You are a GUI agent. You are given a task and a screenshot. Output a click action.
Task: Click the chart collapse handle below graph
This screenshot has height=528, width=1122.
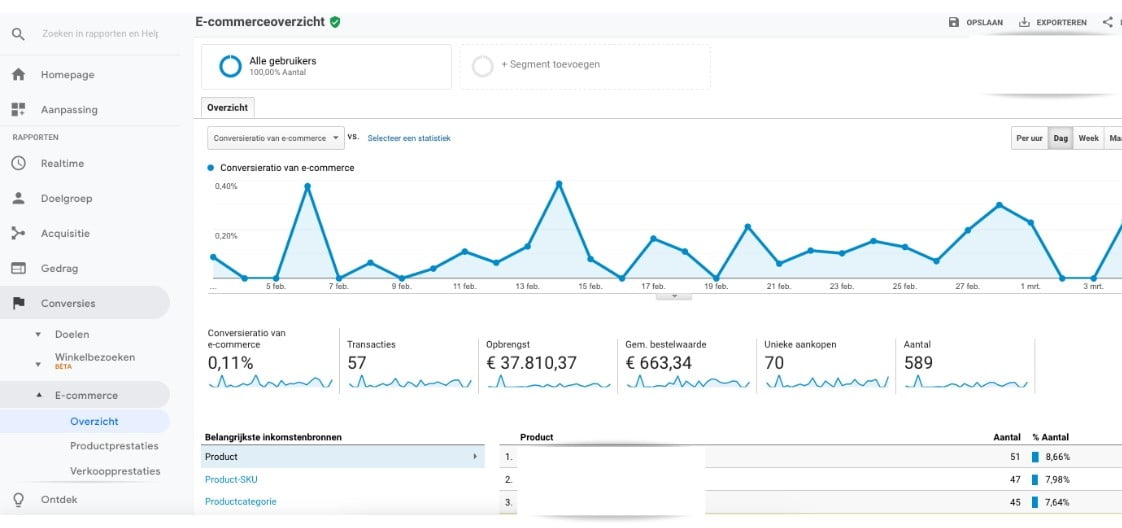coord(674,296)
